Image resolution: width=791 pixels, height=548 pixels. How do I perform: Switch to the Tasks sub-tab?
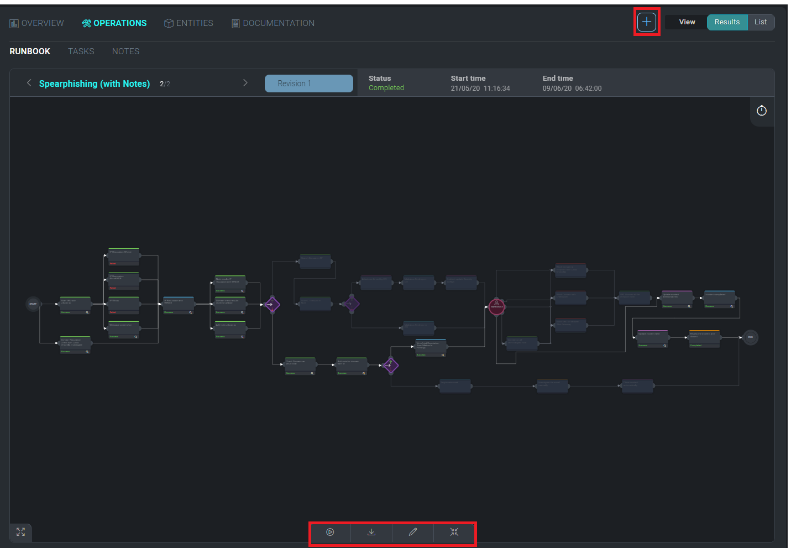81,51
